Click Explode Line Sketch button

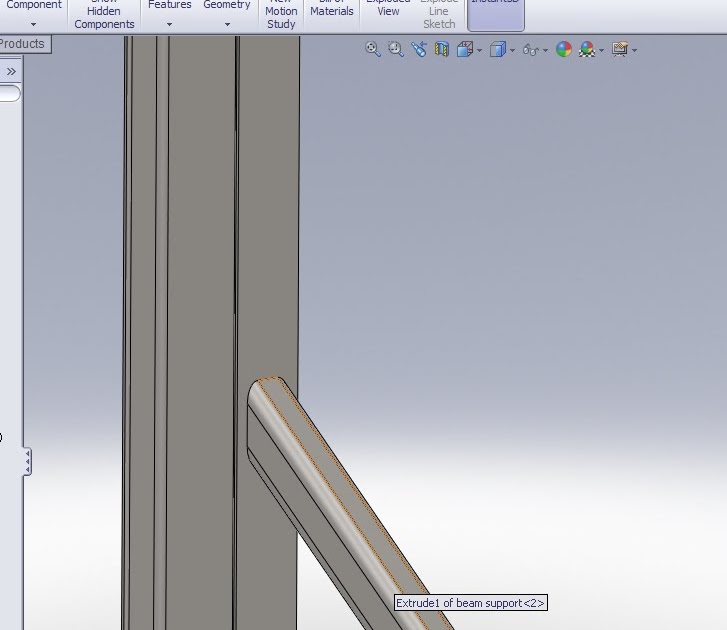coord(439,15)
